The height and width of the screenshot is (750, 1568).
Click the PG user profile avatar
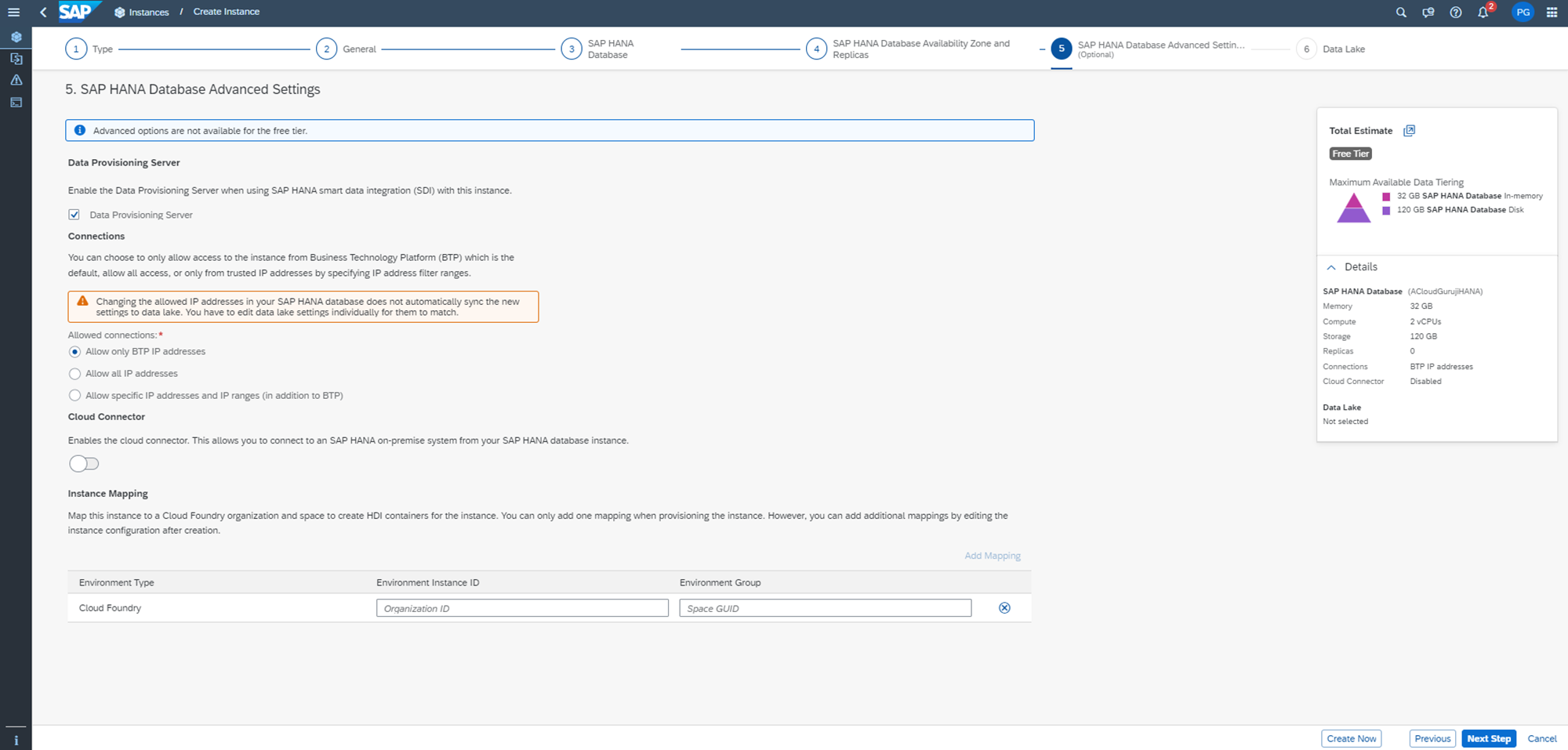pyautogui.click(x=1523, y=13)
